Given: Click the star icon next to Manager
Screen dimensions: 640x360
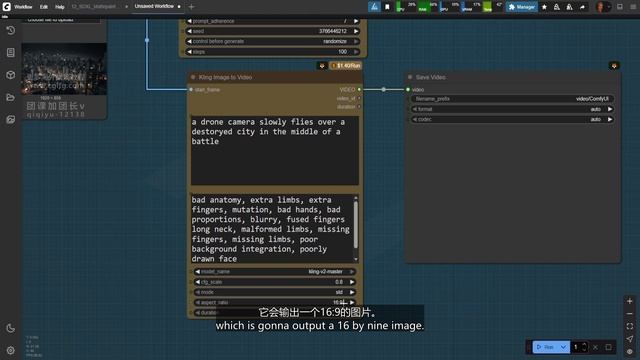Looking at the screenshot, I should (x=544, y=7).
